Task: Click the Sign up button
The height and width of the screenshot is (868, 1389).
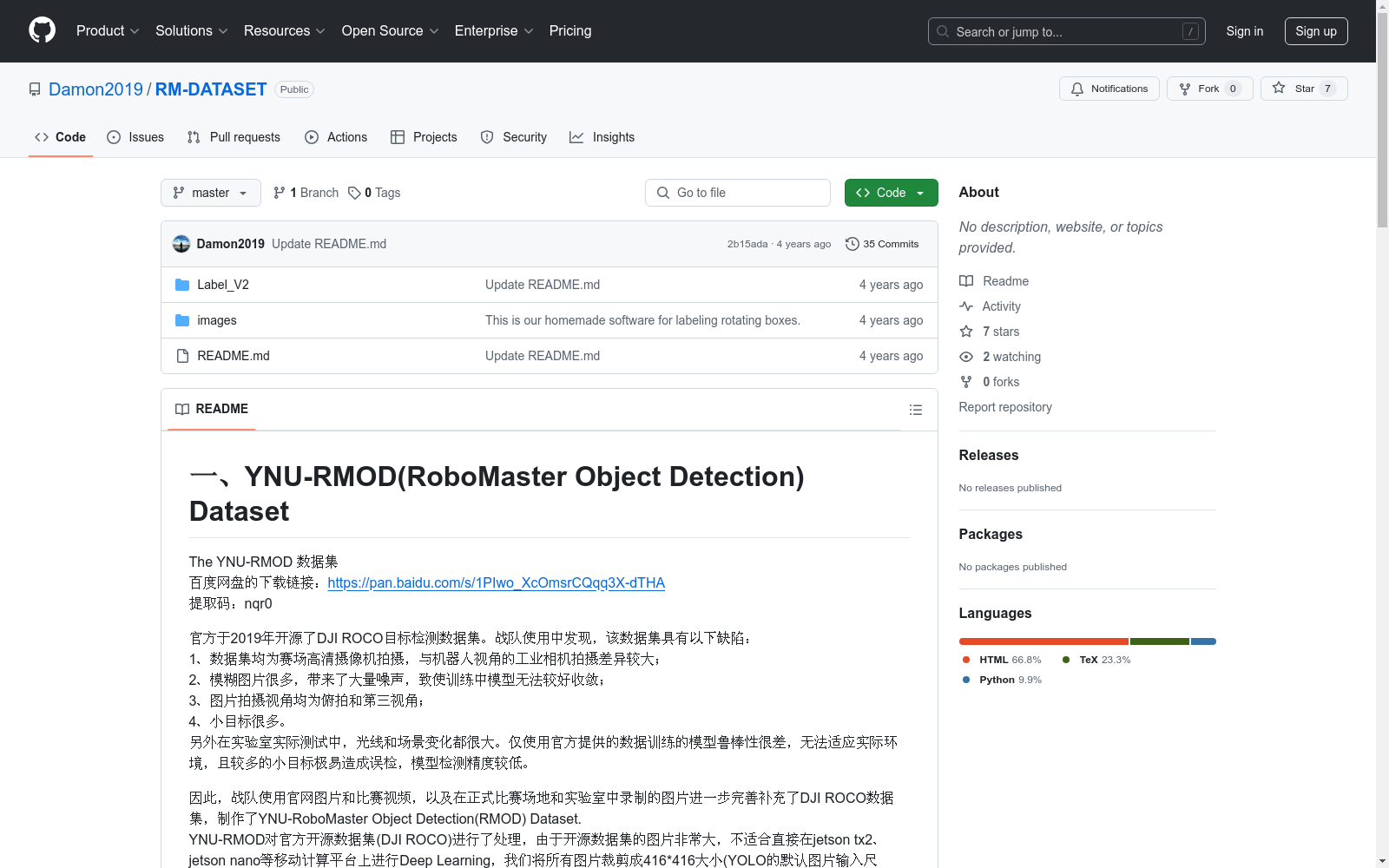Action: 1316,31
